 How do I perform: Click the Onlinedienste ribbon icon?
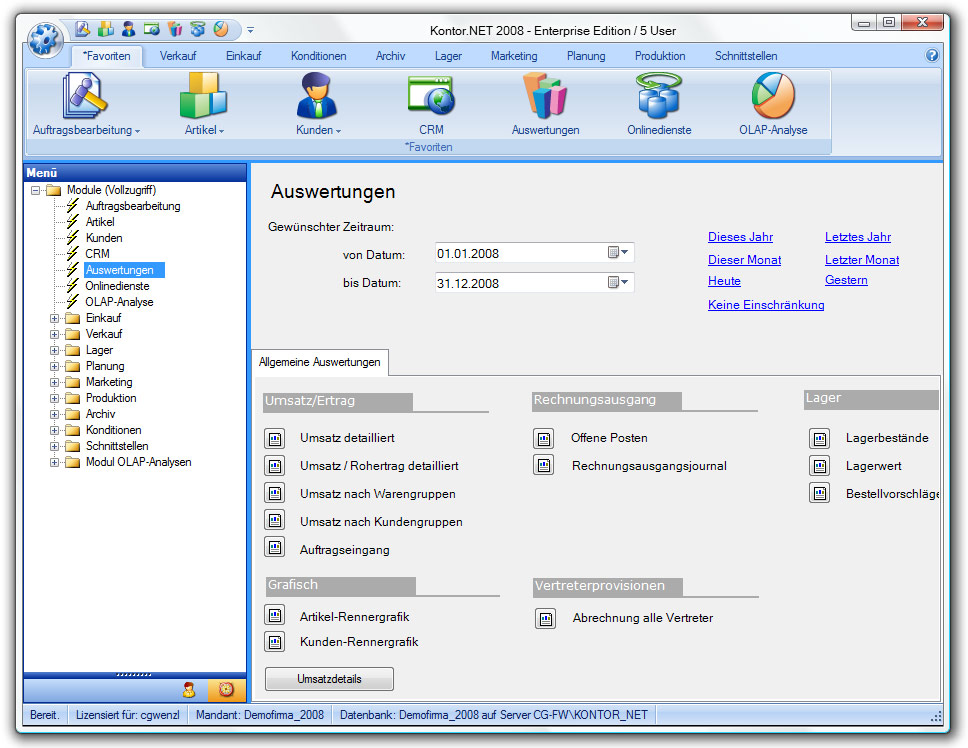click(x=659, y=97)
